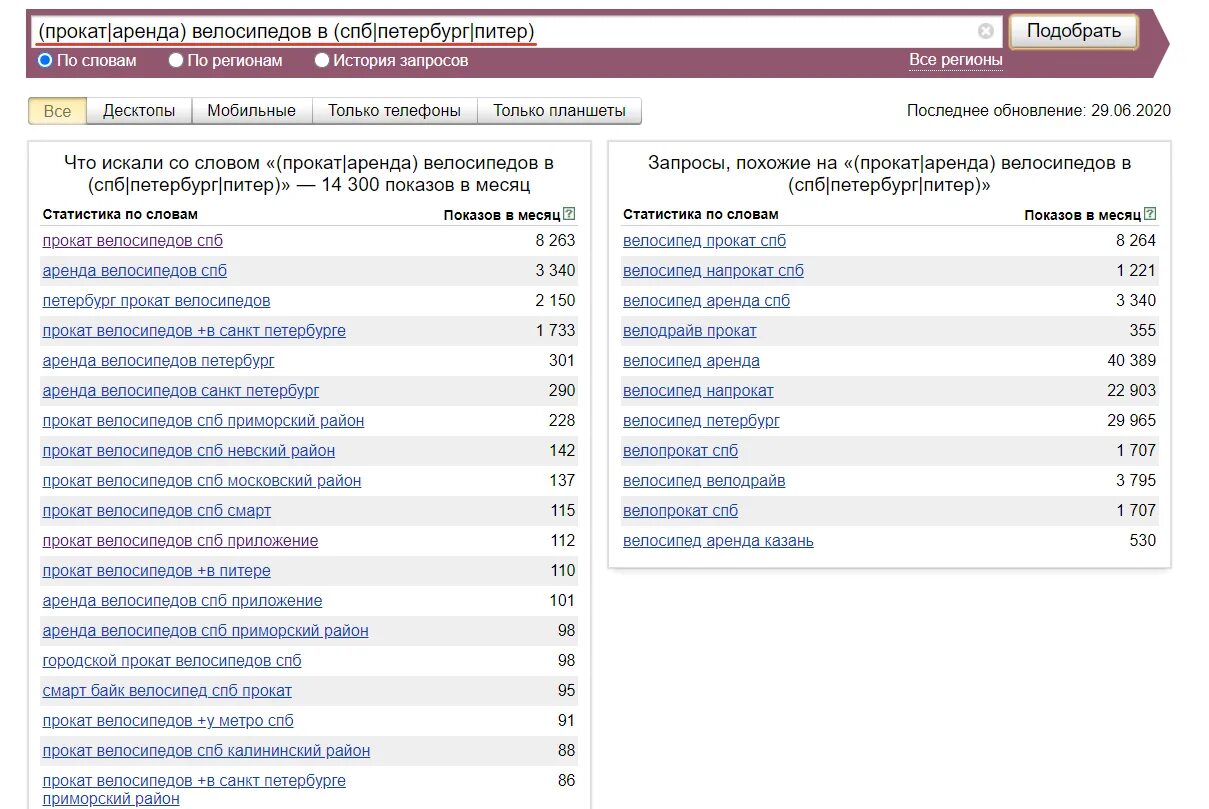Open 'велосипед напрокат' similar query
The width and height of the screenshot is (1209, 809).
(x=698, y=391)
